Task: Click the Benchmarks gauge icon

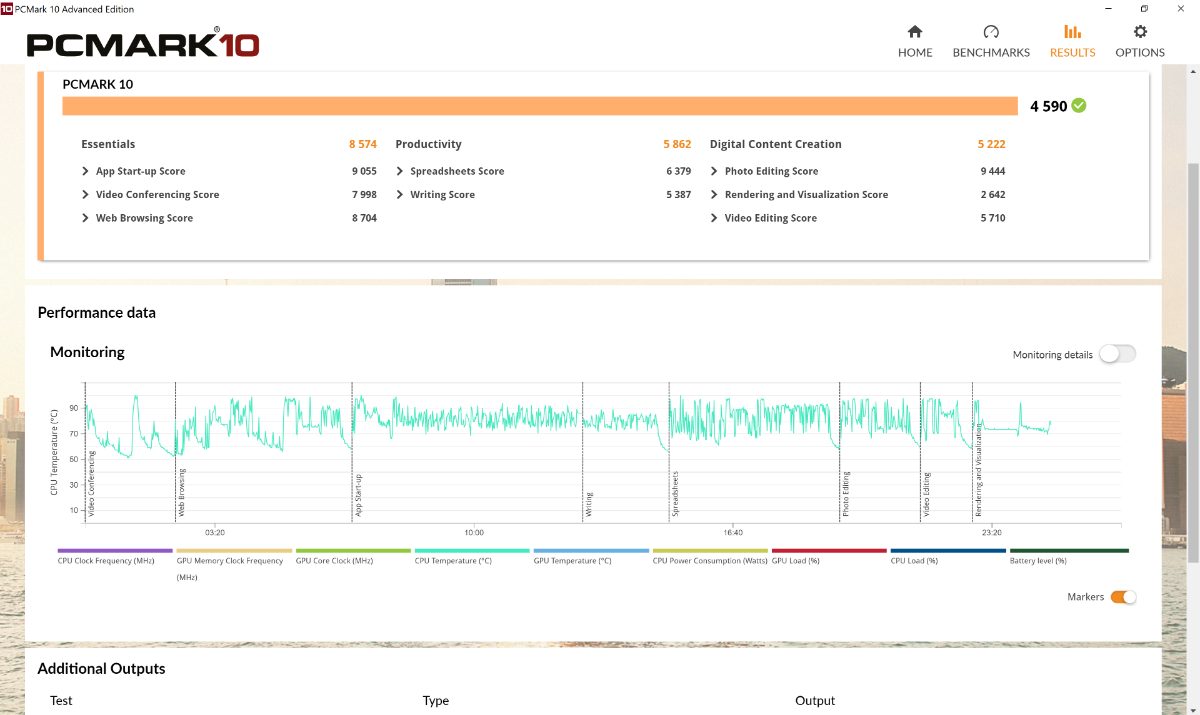Action: click(x=991, y=32)
